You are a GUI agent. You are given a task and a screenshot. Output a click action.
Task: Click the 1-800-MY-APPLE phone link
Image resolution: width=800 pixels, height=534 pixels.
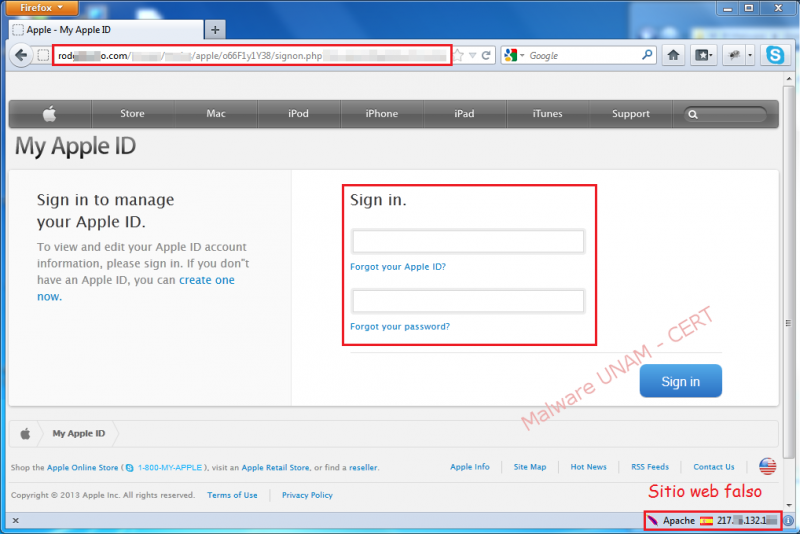pos(170,468)
